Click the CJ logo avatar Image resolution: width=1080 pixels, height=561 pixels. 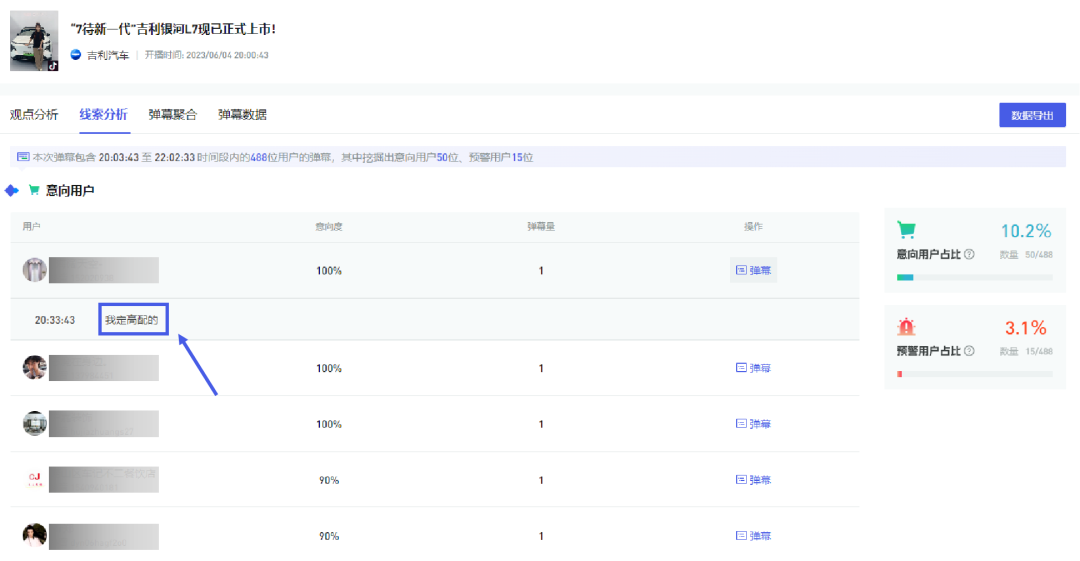(34, 480)
